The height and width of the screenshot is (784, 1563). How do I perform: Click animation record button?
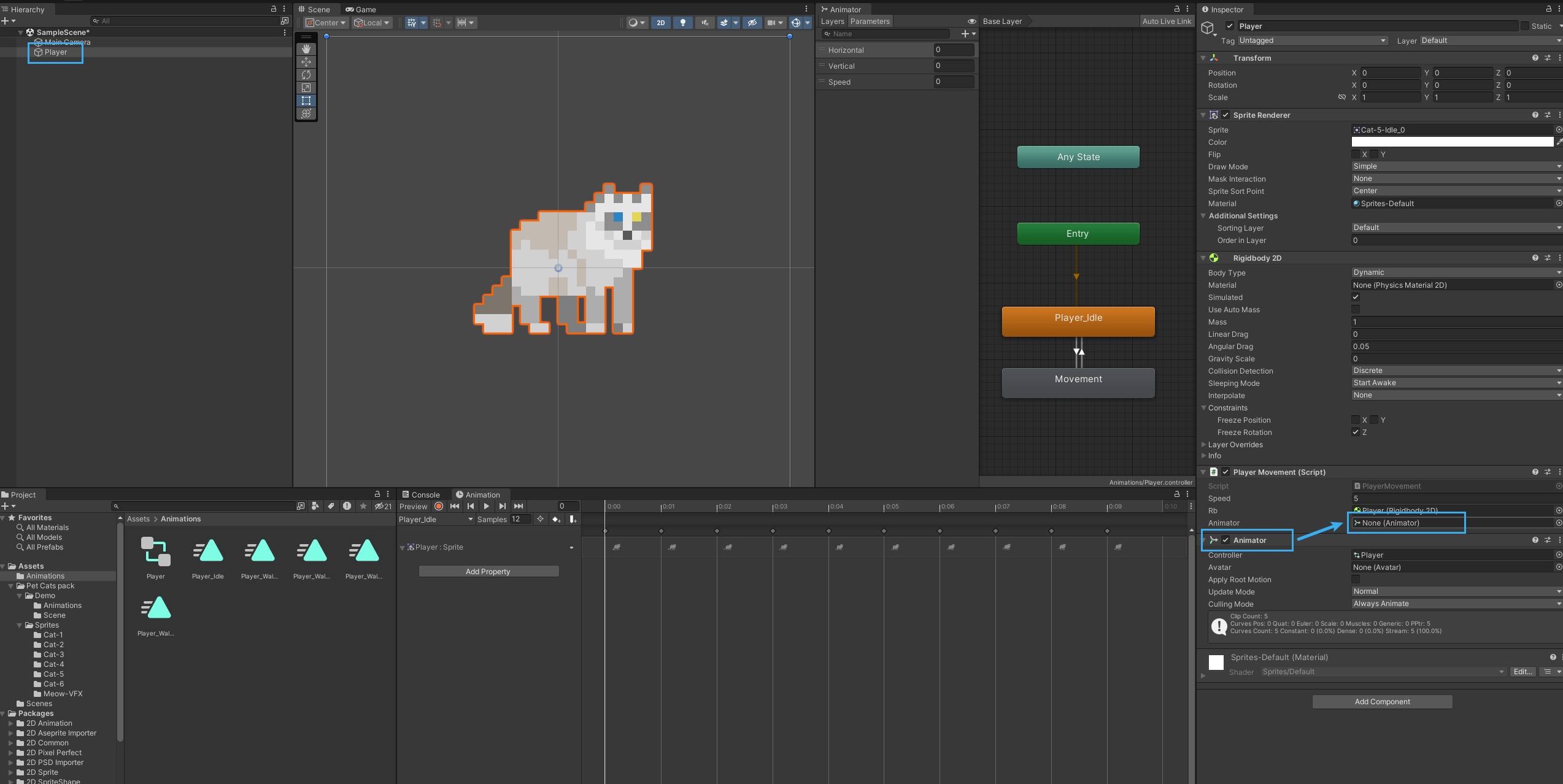click(x=439, y=507)
